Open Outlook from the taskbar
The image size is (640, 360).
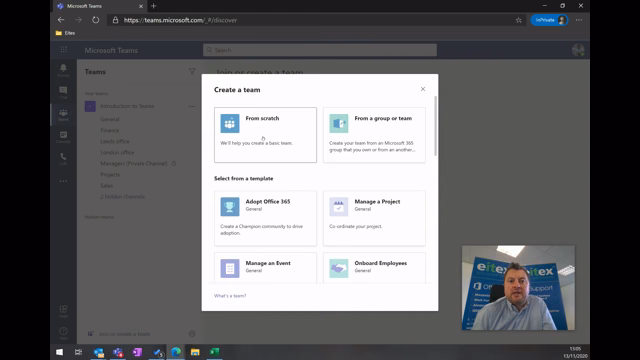98,352
